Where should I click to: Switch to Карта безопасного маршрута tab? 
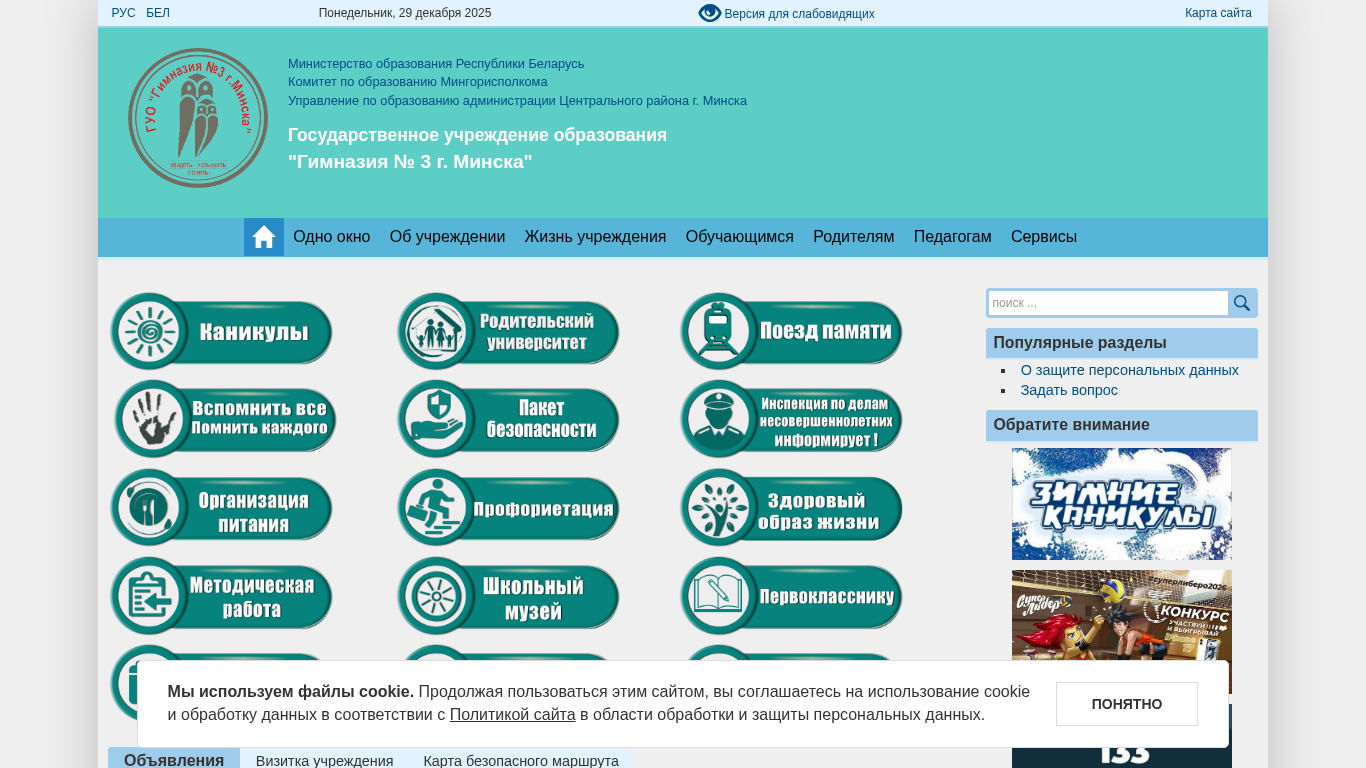[x=521, y=760]
